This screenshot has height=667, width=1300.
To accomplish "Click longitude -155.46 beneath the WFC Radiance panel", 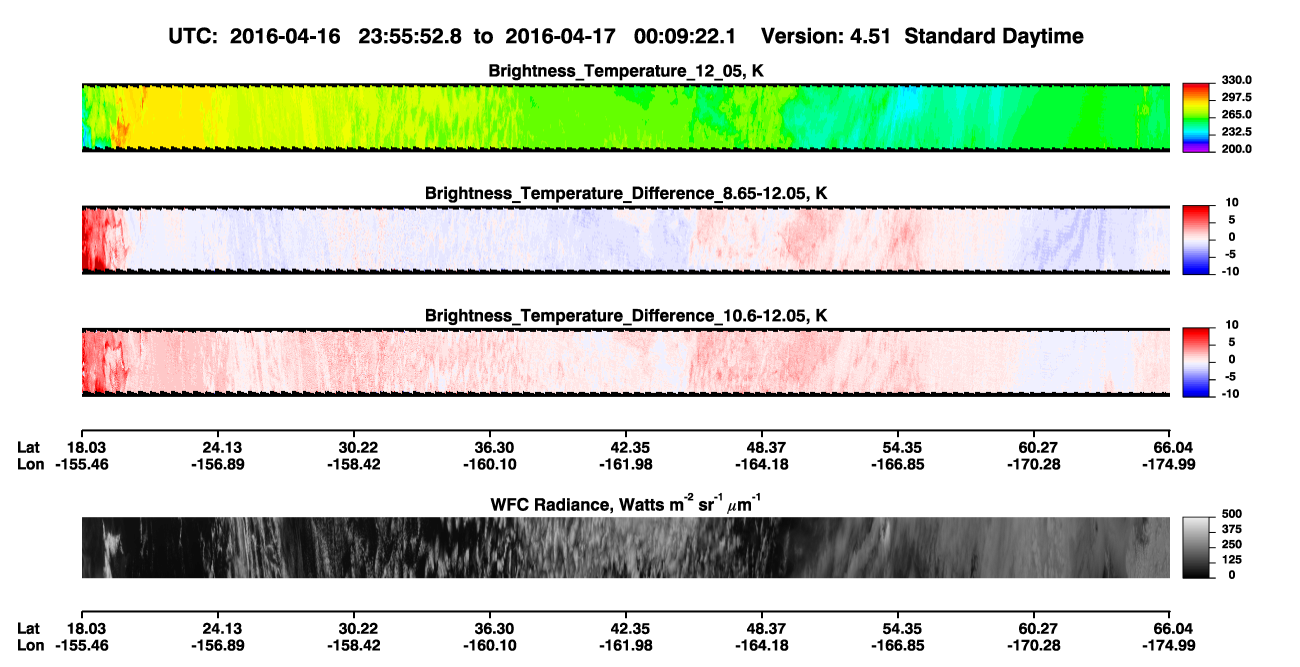I will pos(81,645).
